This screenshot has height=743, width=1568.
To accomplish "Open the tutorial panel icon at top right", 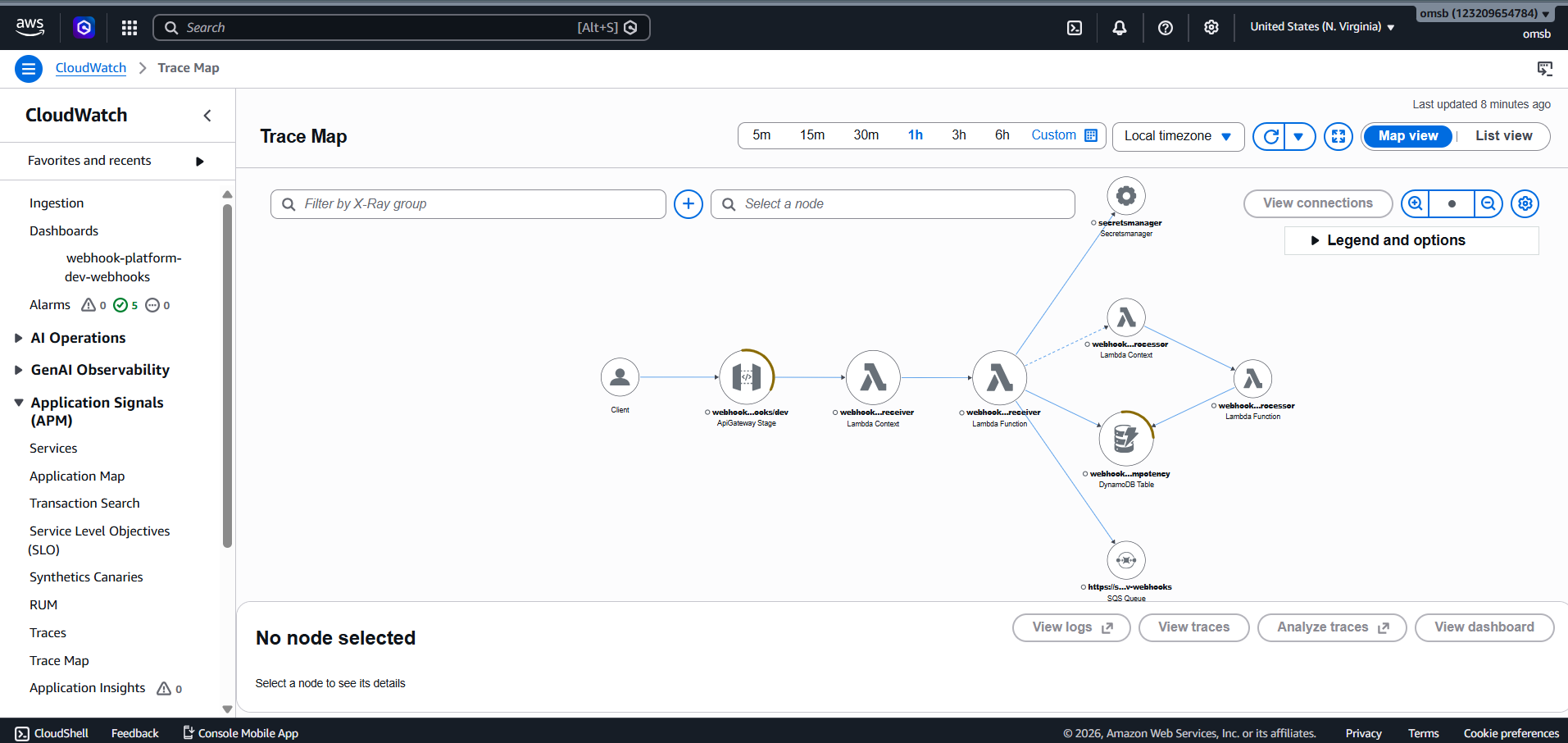I will click(1545, 69).
